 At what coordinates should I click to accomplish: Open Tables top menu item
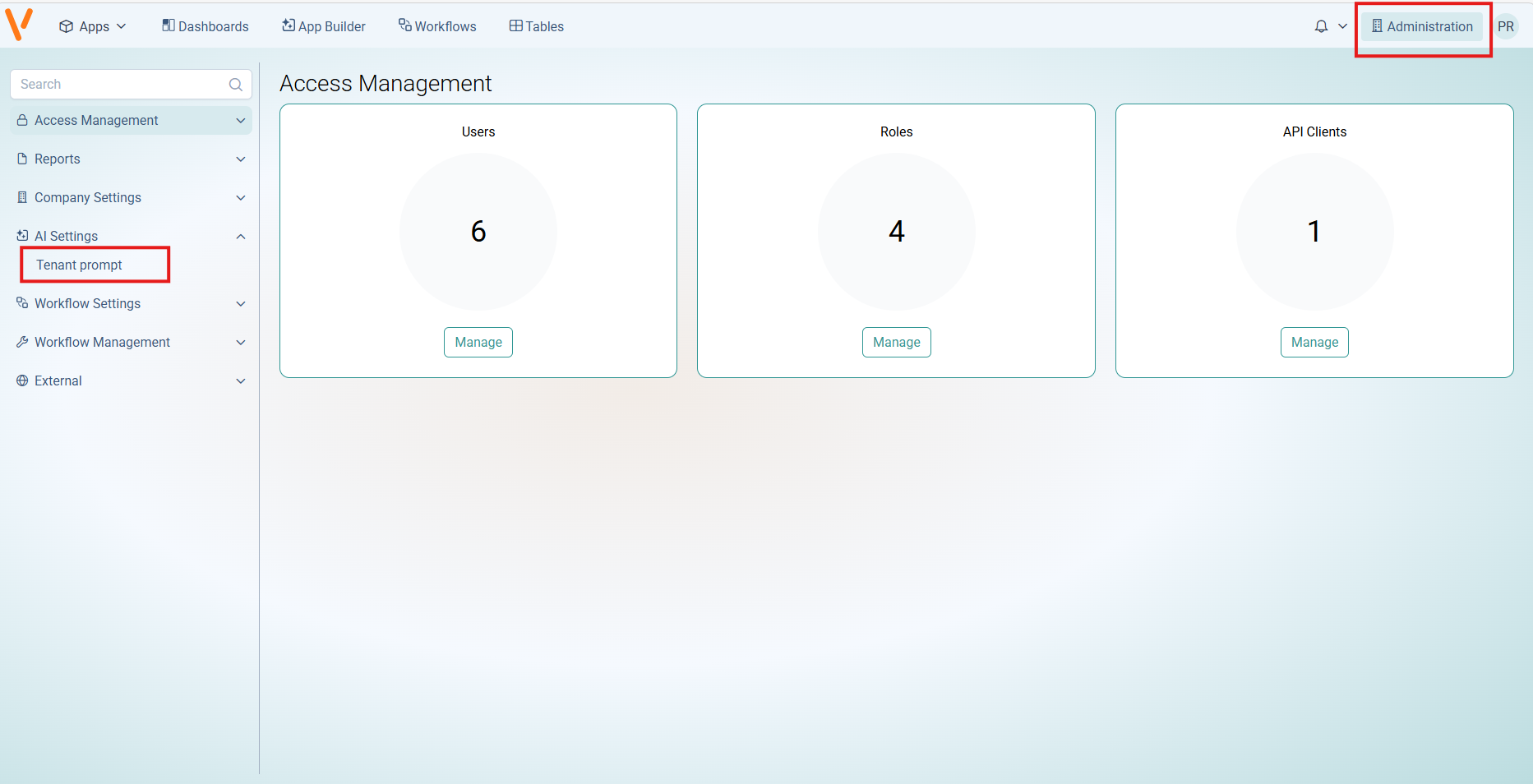click(537, 26)
